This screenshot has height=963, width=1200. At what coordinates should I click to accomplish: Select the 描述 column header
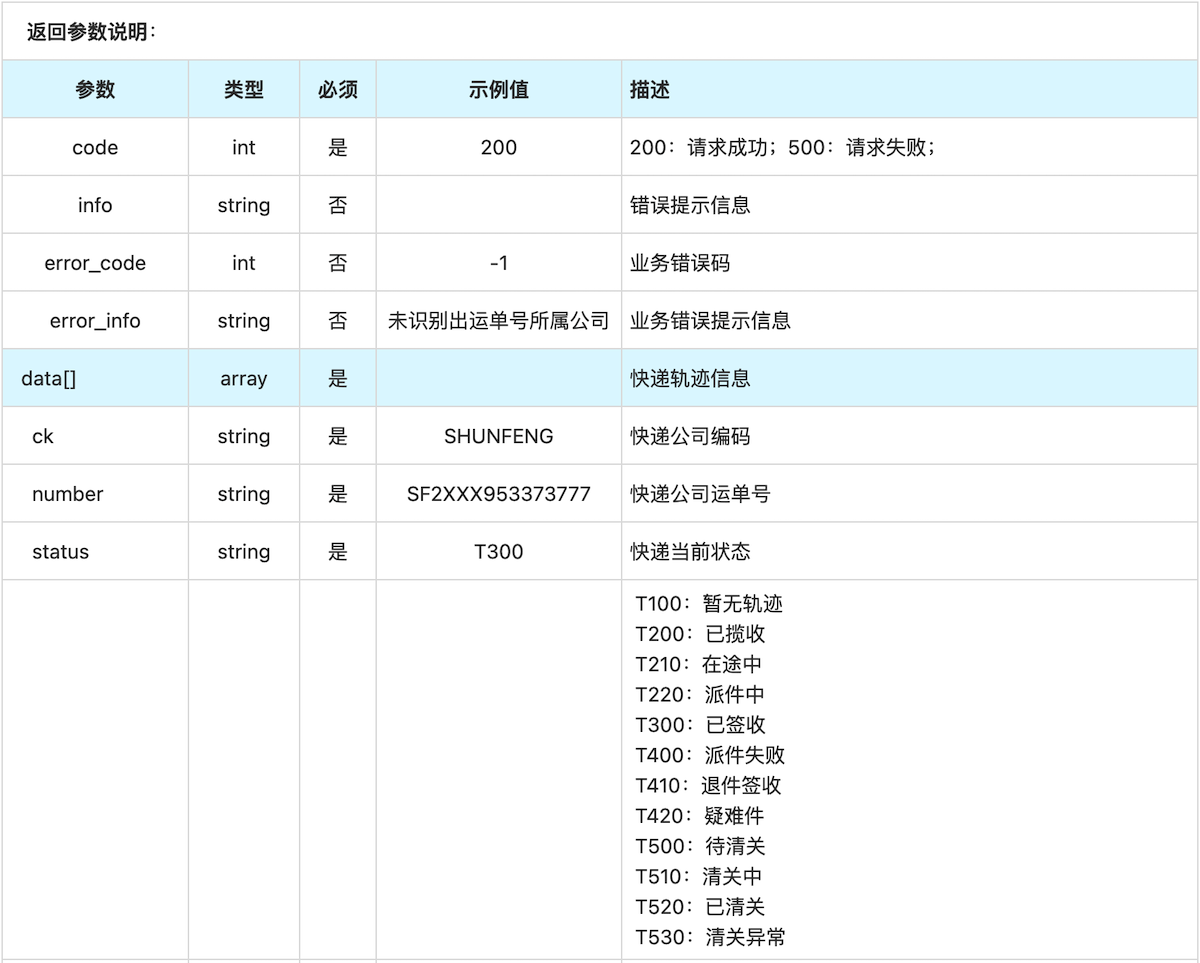coord(650,89)
